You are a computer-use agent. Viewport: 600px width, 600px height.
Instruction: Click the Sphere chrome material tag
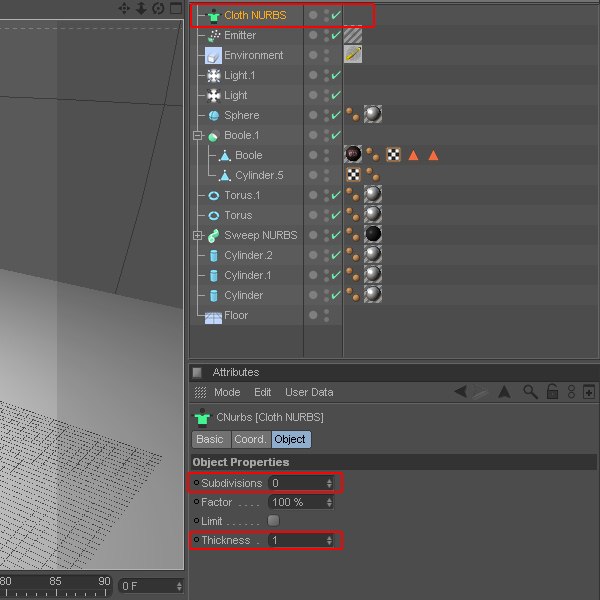373,114
